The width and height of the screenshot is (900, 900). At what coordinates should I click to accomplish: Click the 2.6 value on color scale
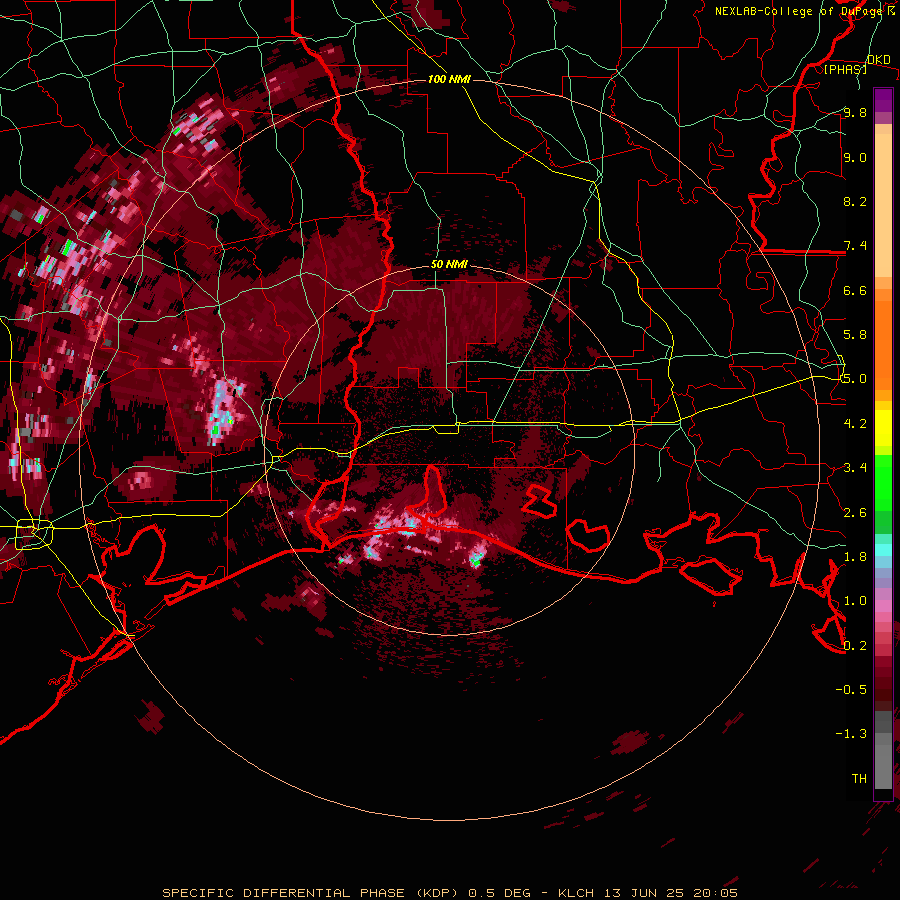[x=855, y=513]
